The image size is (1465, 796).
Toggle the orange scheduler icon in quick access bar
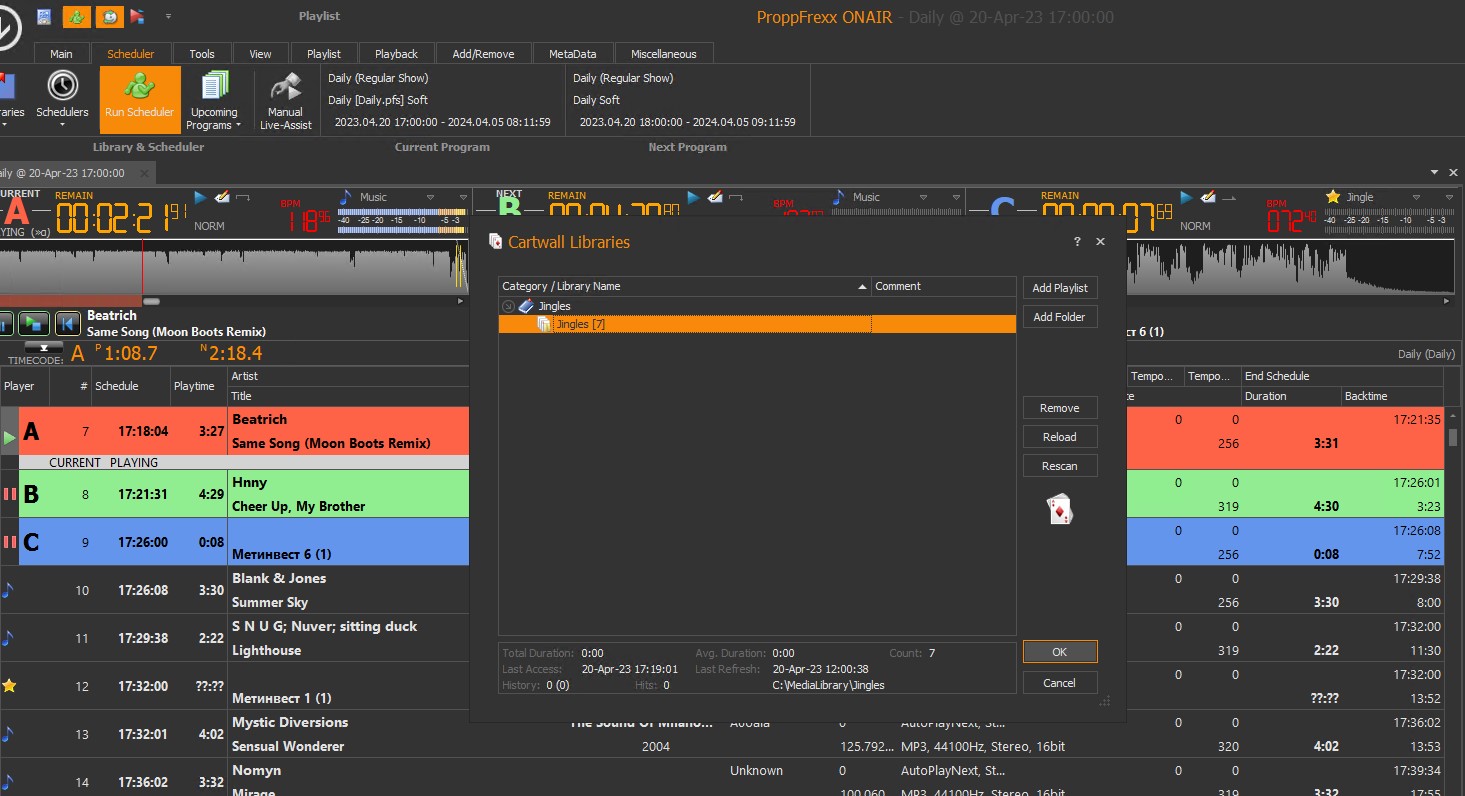tap(76, 17)
